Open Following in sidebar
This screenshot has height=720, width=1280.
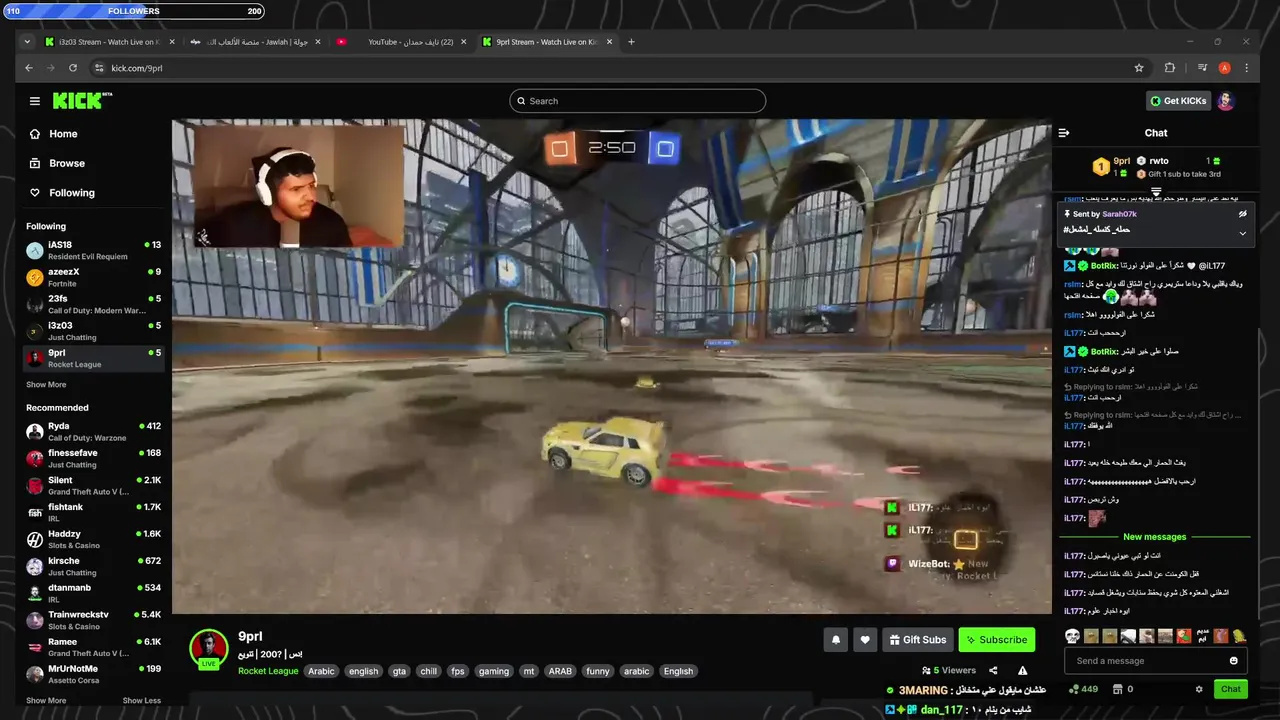pos(63,193)
